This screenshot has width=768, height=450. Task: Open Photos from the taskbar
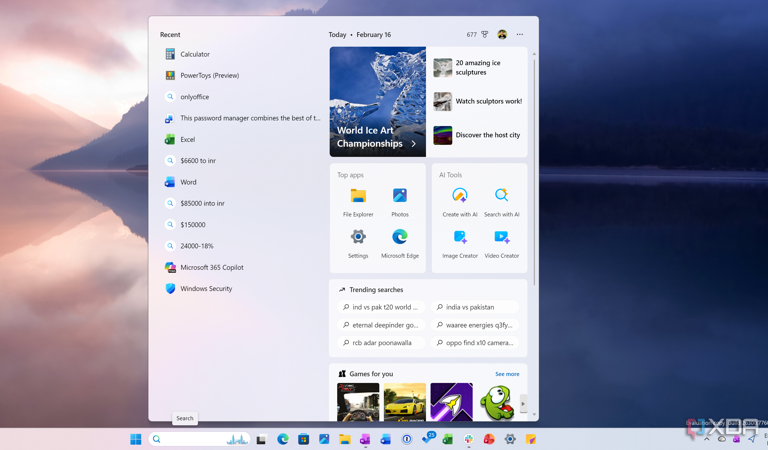(x=324, y=439)
